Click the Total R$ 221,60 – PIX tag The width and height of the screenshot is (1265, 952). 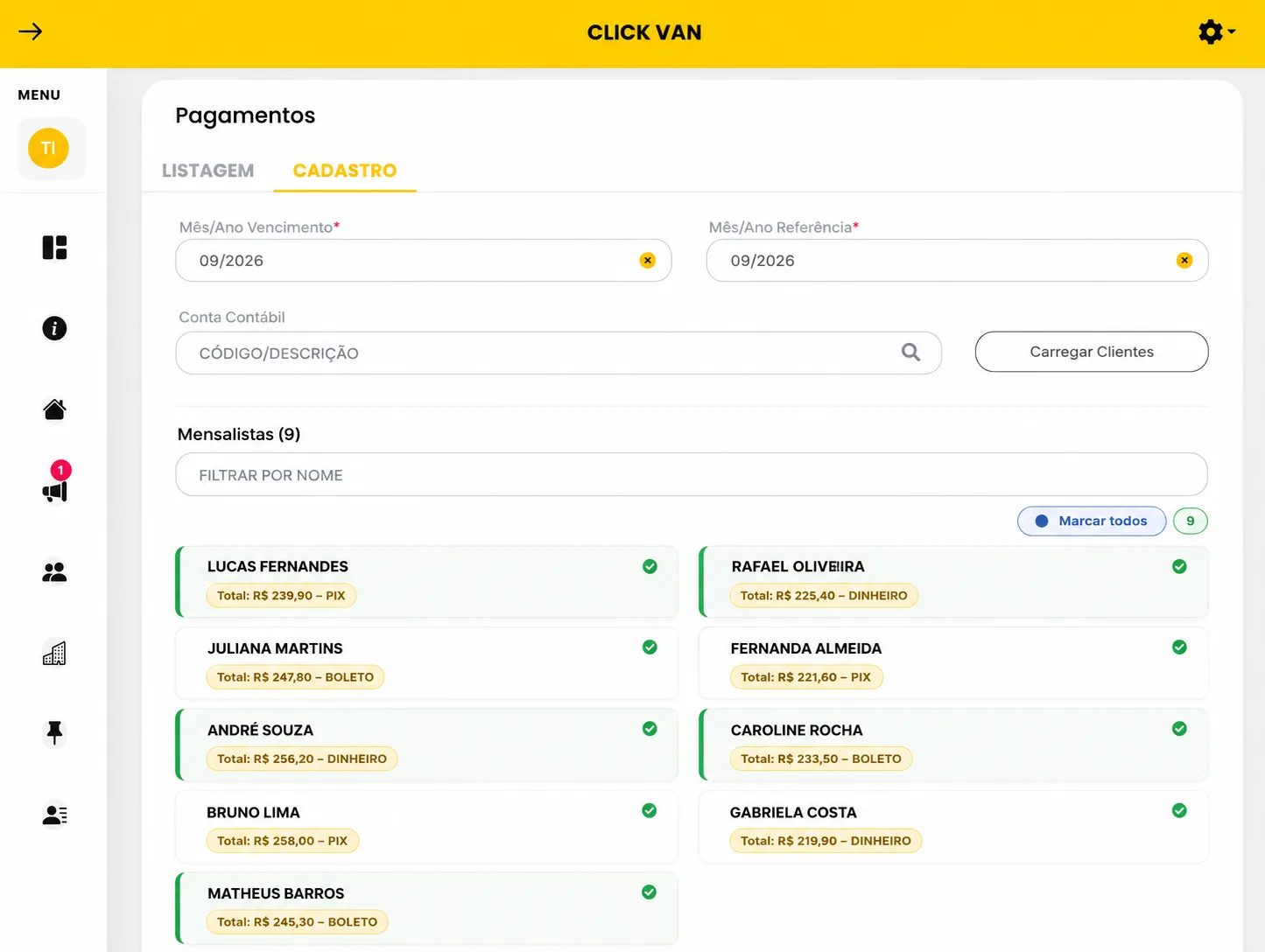(806, 677)
